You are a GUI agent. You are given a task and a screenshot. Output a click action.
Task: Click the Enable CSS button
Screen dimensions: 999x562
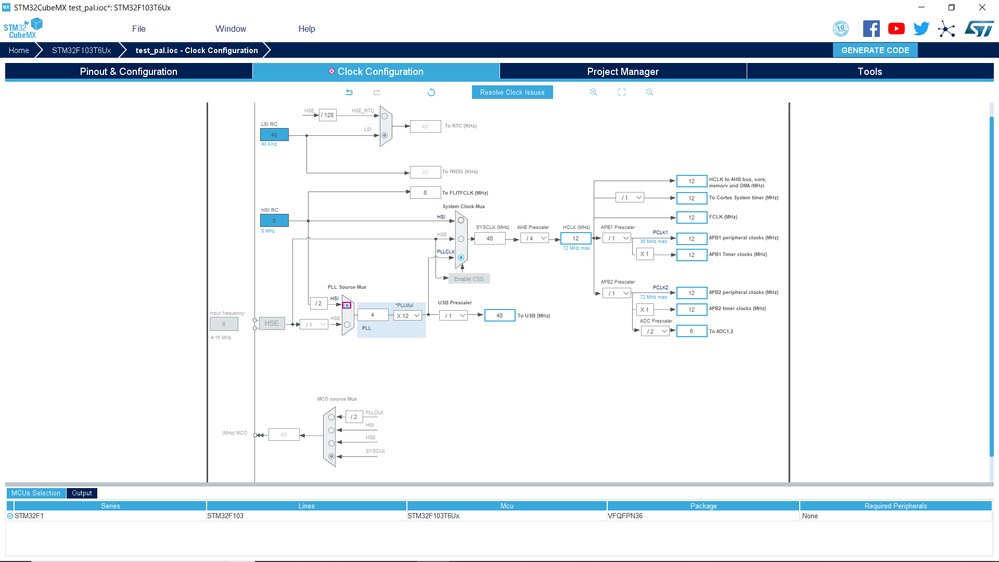pos(469,279)
